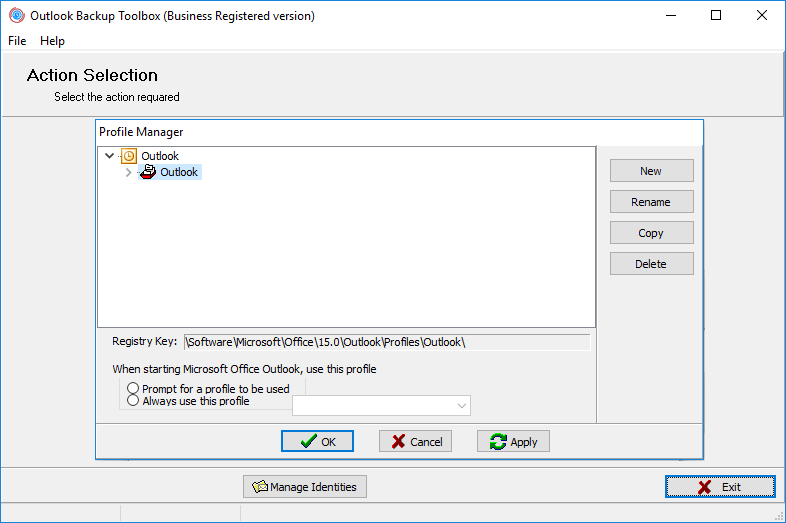Click the folder icon on Manage Identities
This screenshot has width=786, height=523.
click(x=260, y=487)
